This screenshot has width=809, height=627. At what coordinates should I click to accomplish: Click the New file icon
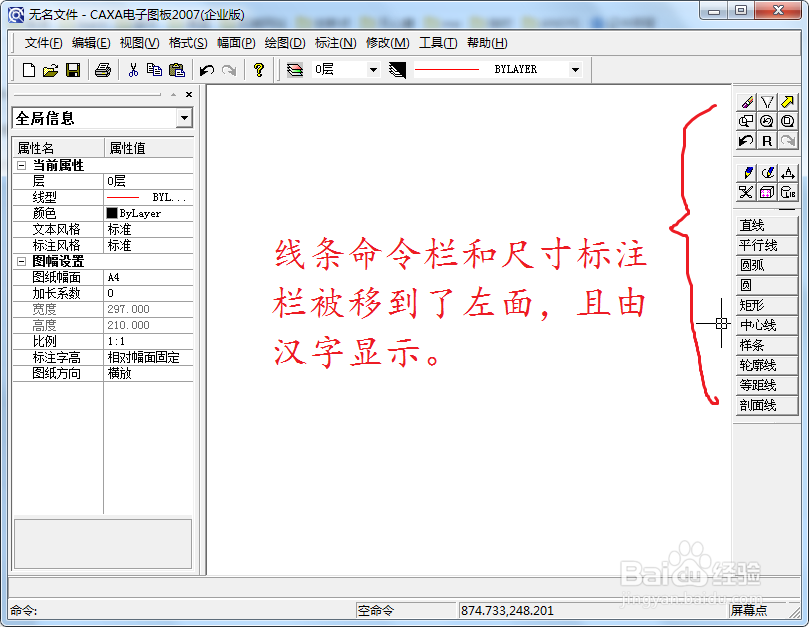coord(29,70)
